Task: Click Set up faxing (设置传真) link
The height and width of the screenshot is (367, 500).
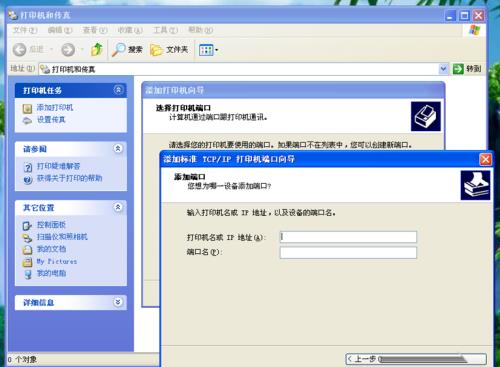Action: (51, 120)
